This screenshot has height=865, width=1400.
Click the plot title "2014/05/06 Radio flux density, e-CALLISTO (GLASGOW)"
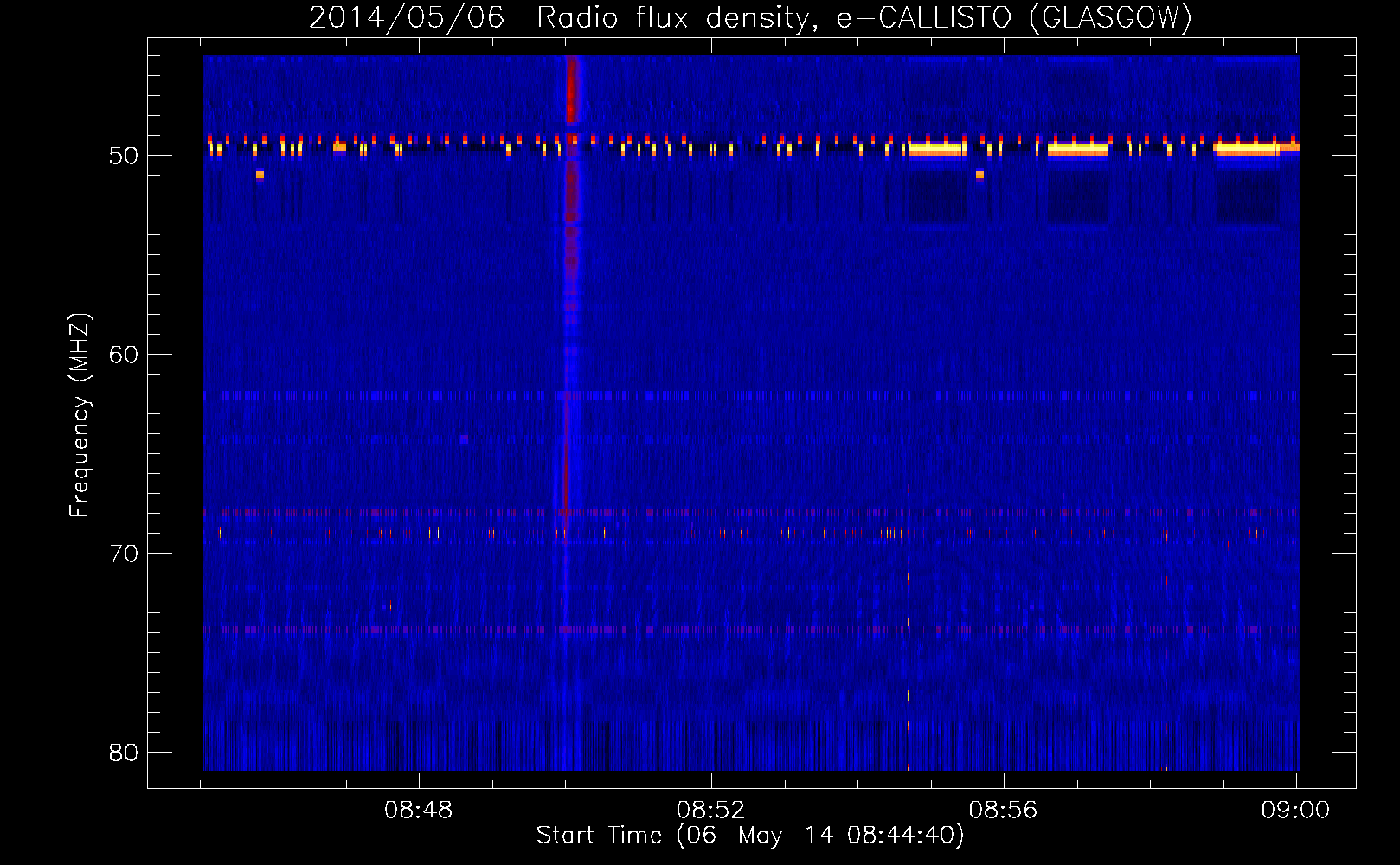tap(750, 17)
